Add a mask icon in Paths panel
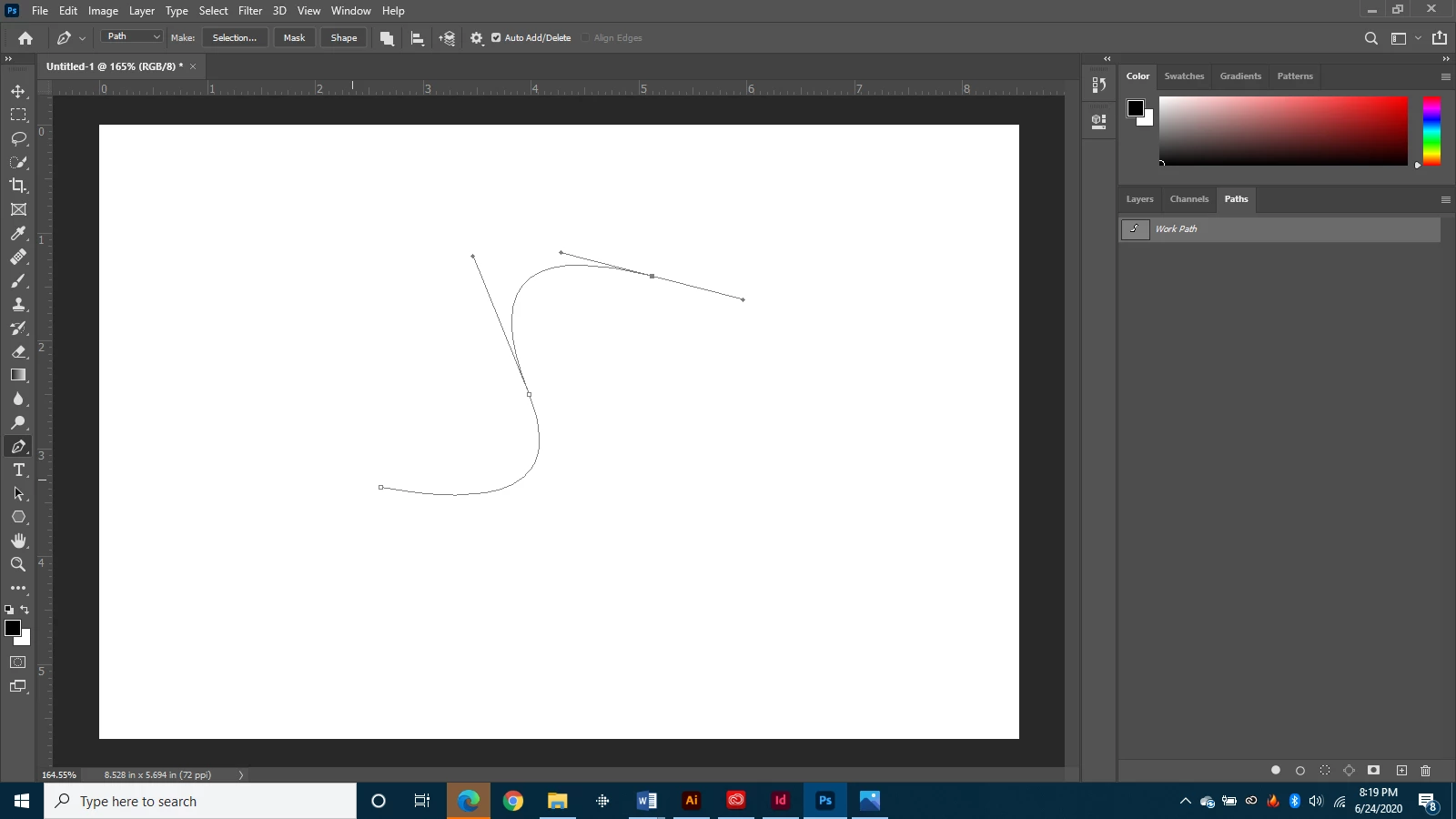The image size is (1456, 819). 1374,770
